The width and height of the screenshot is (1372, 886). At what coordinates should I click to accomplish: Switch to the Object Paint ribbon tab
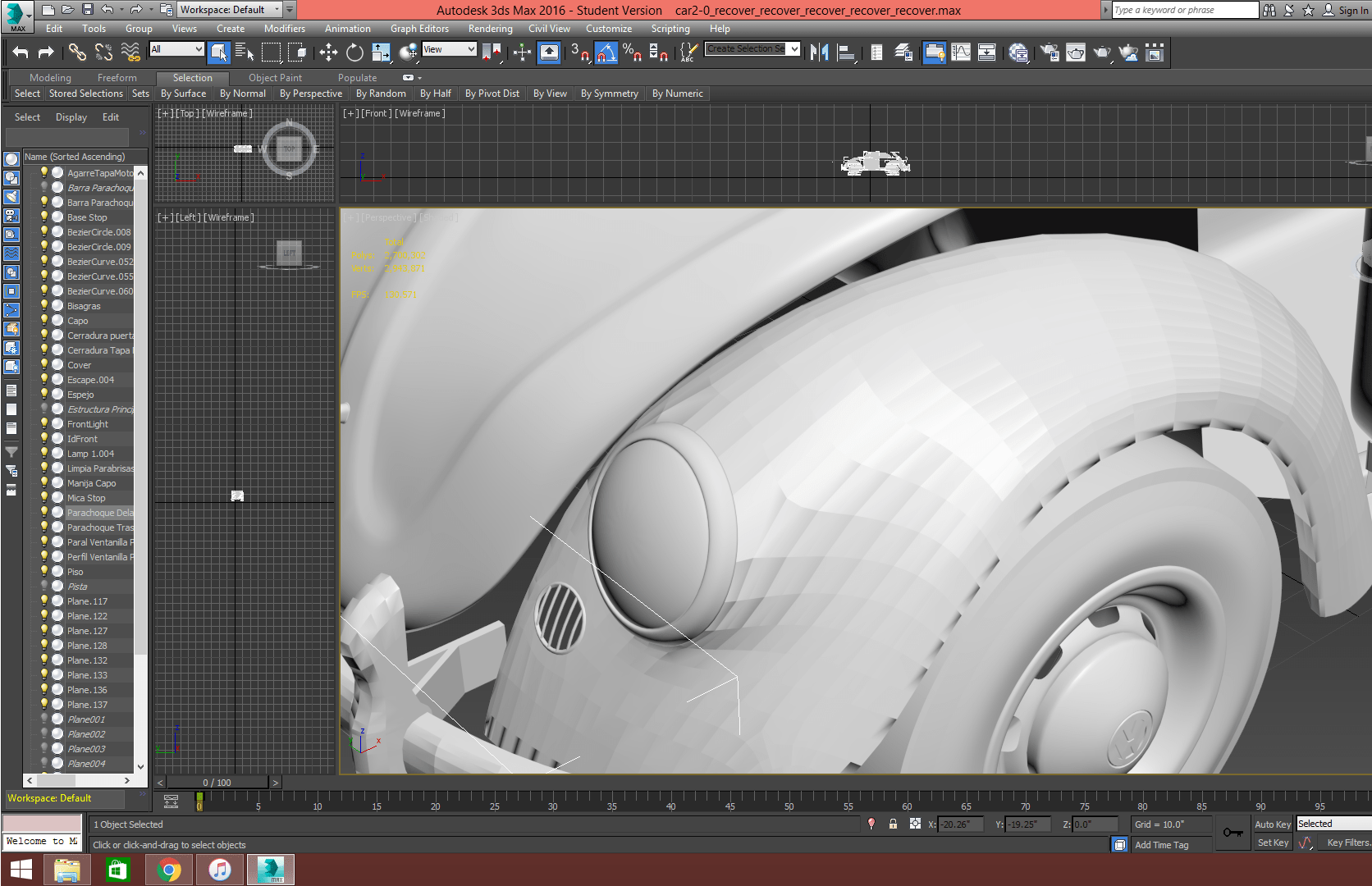pos(275,78)
